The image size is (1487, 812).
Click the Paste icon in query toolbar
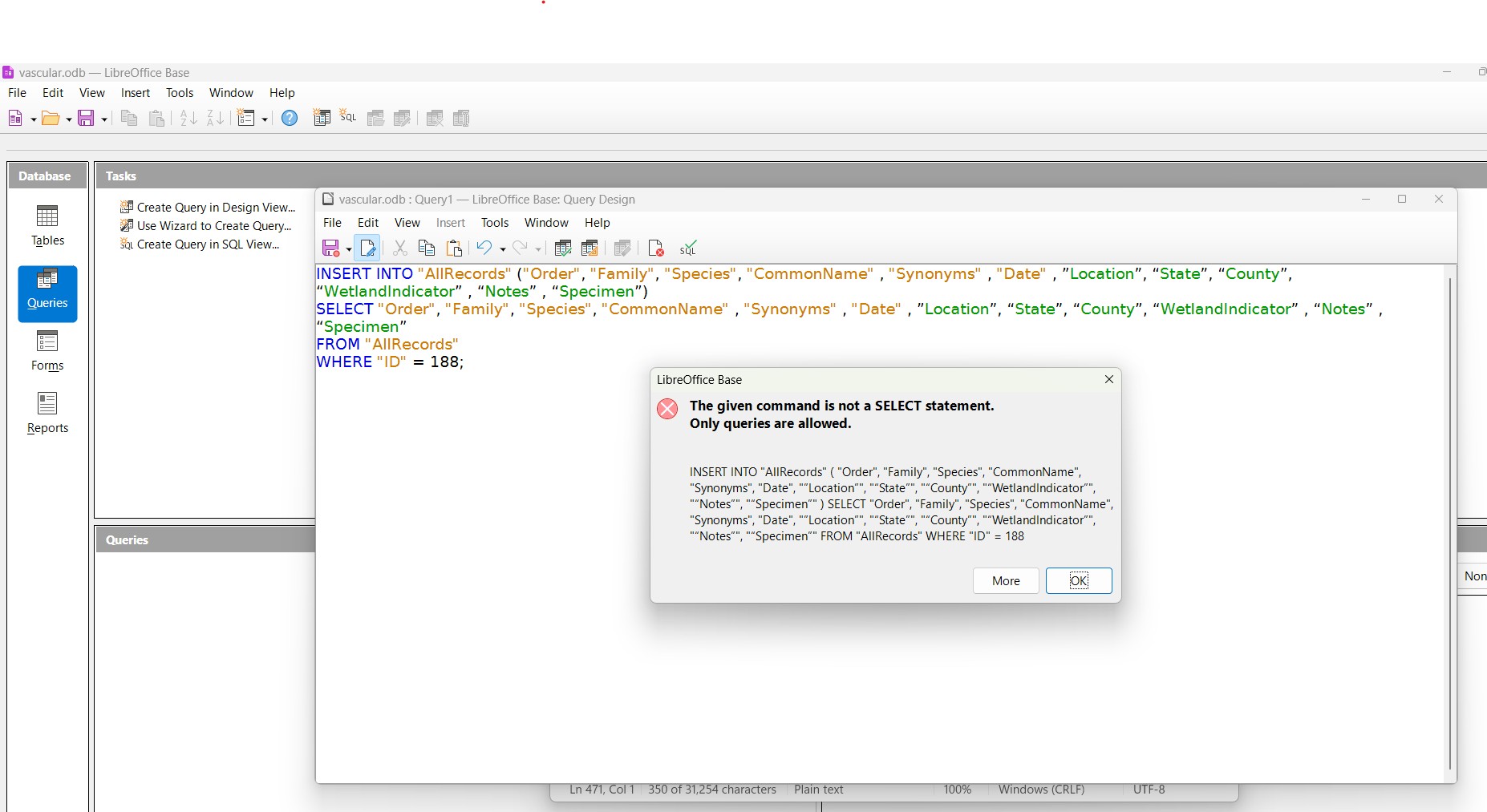pyautogui.click(x=454, y=248)
